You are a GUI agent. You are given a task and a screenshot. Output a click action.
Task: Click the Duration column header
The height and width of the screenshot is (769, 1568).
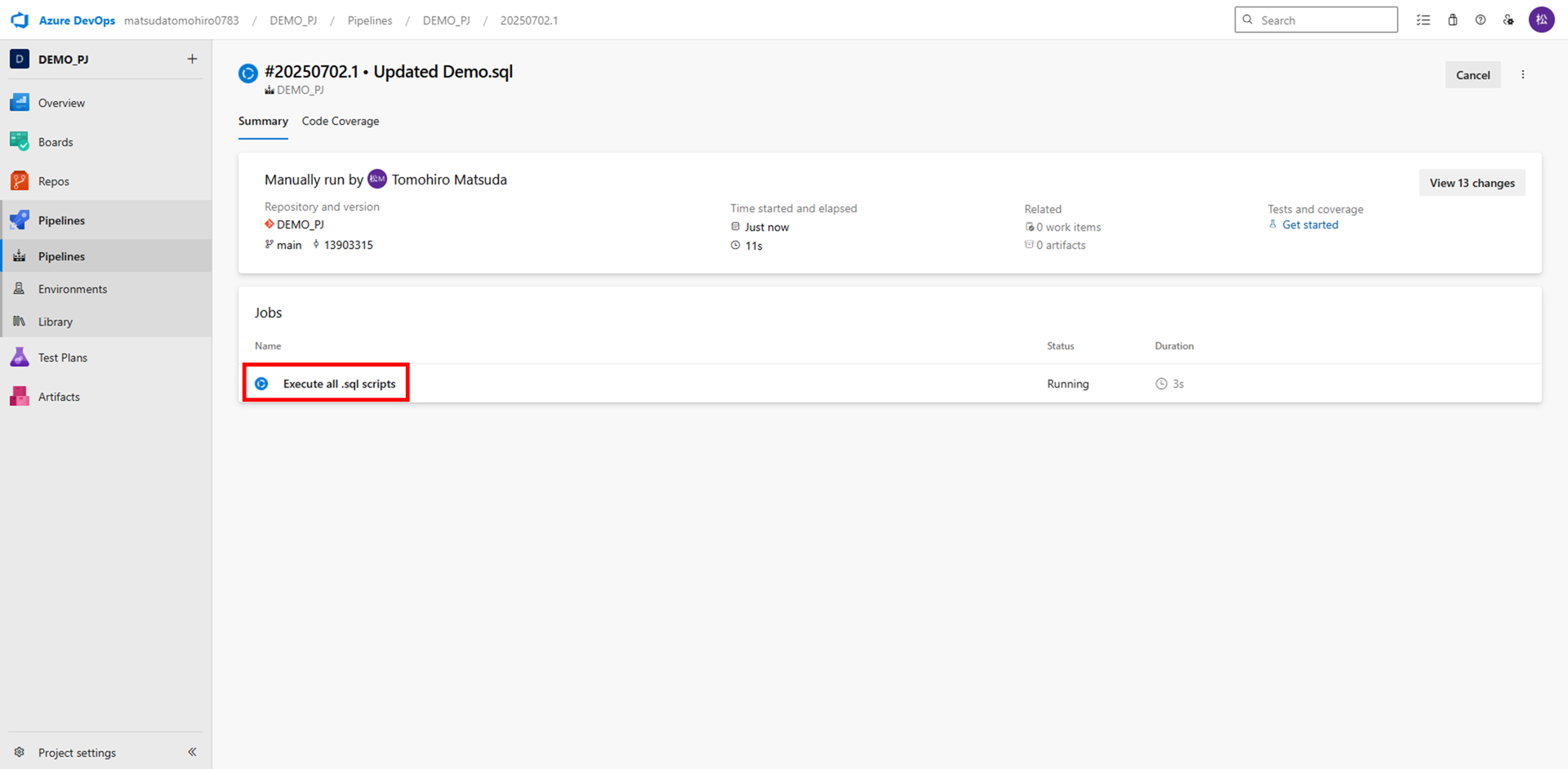pos(1174,346)
